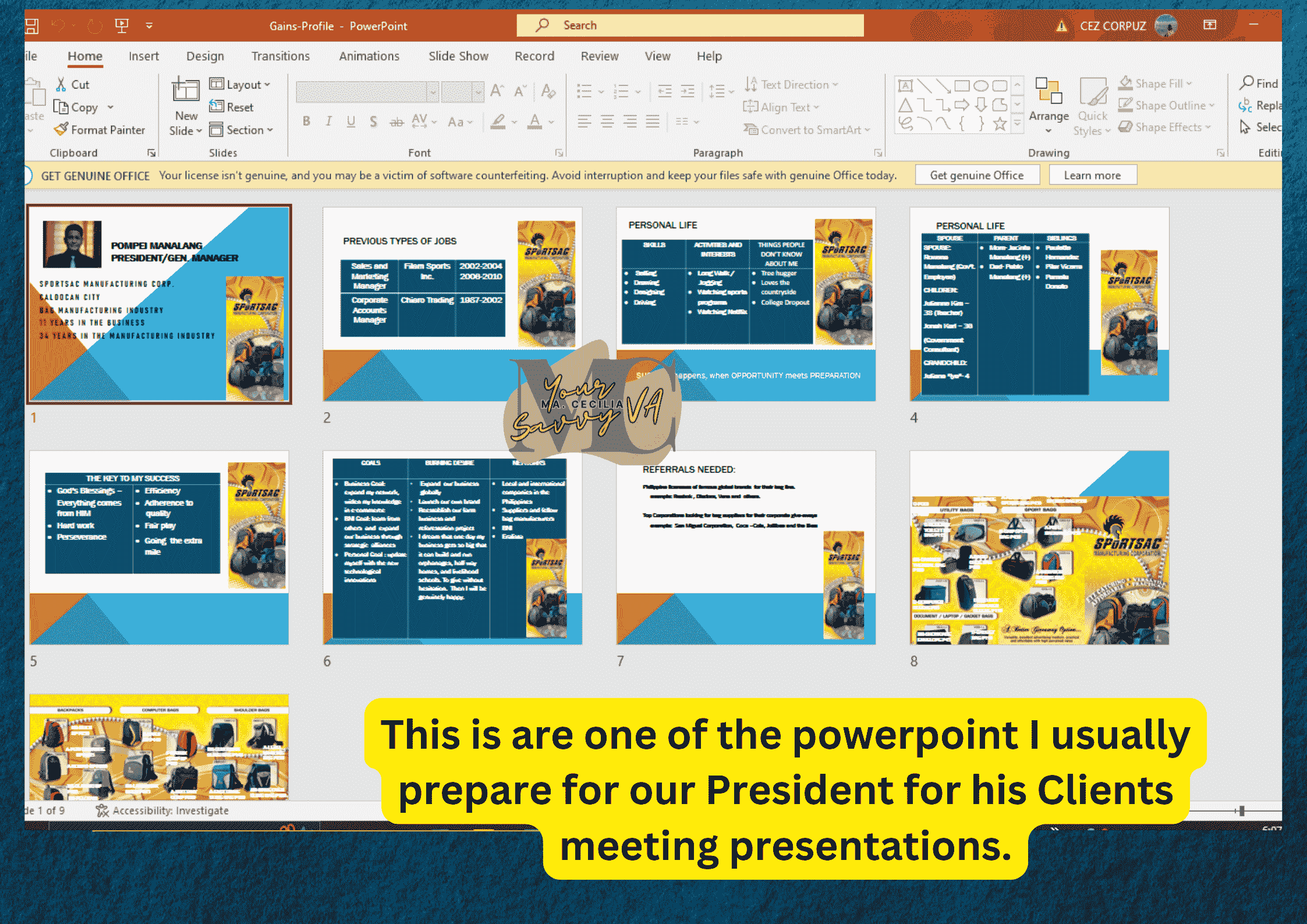Click the Get genuine Office button
Image resolution: width=1307 pixels, height=924 pixels.
point(976,175)
